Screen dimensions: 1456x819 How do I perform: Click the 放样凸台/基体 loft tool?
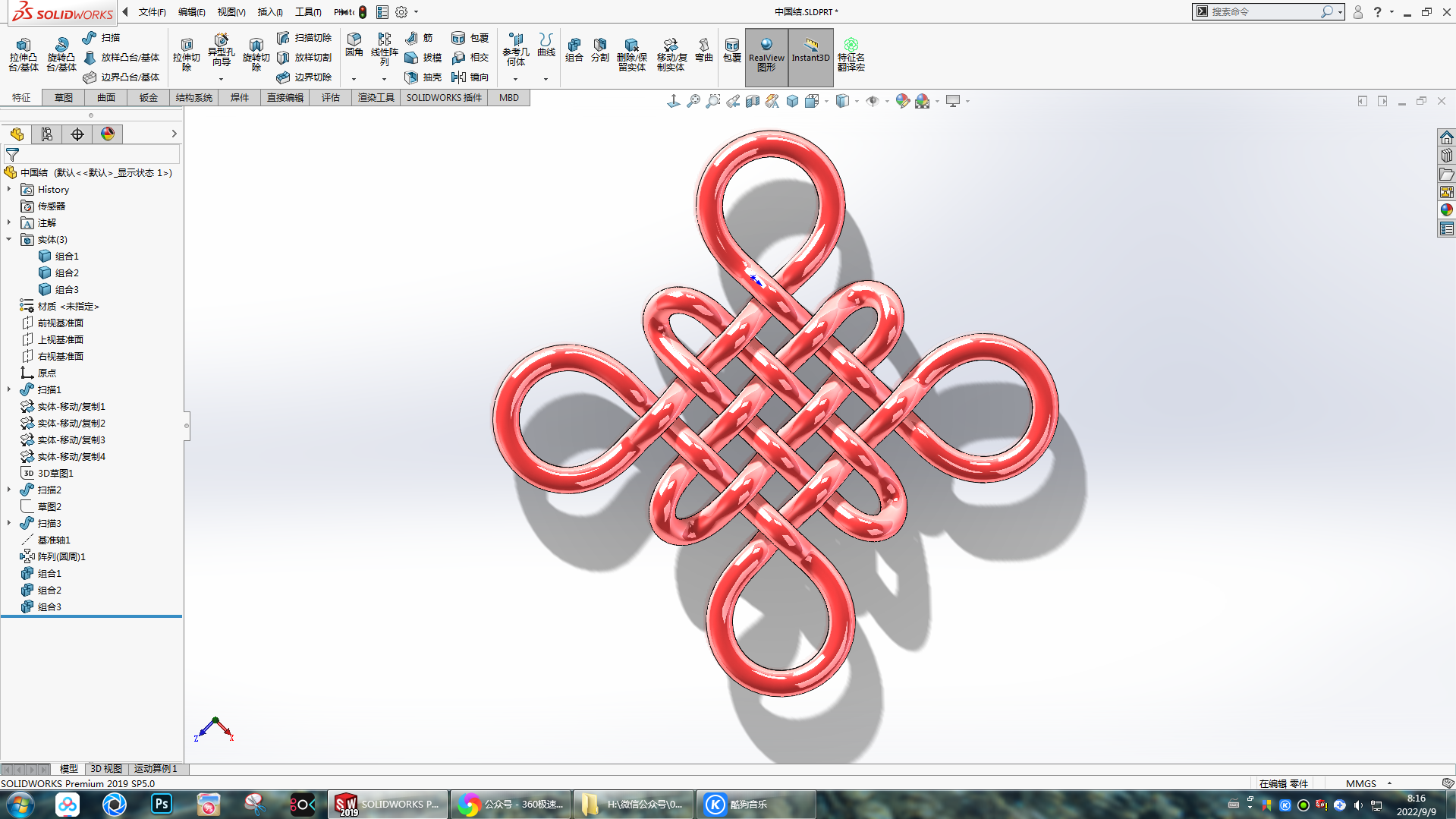click(121, 57)
